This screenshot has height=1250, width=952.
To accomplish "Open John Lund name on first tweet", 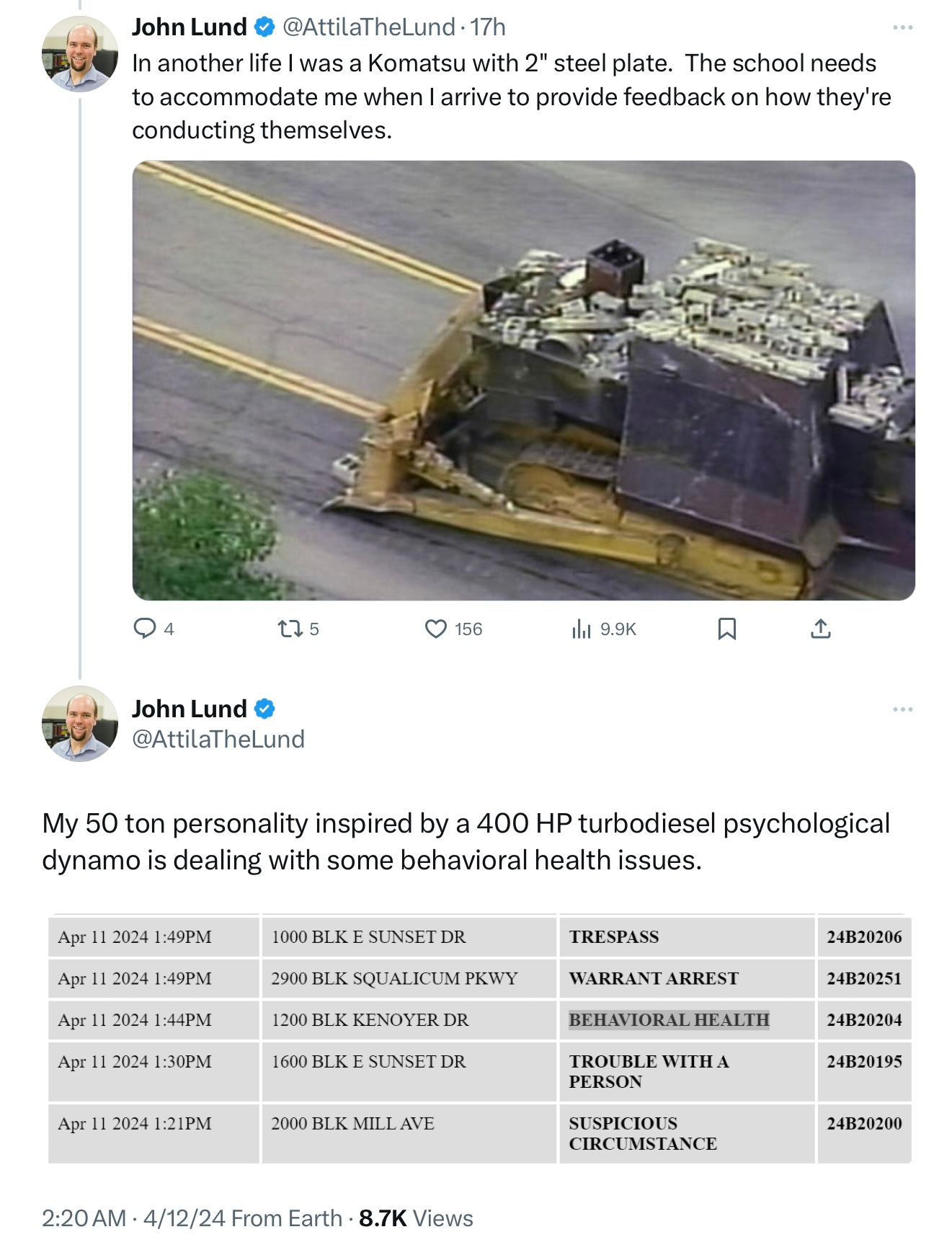I will click(190, 27).
